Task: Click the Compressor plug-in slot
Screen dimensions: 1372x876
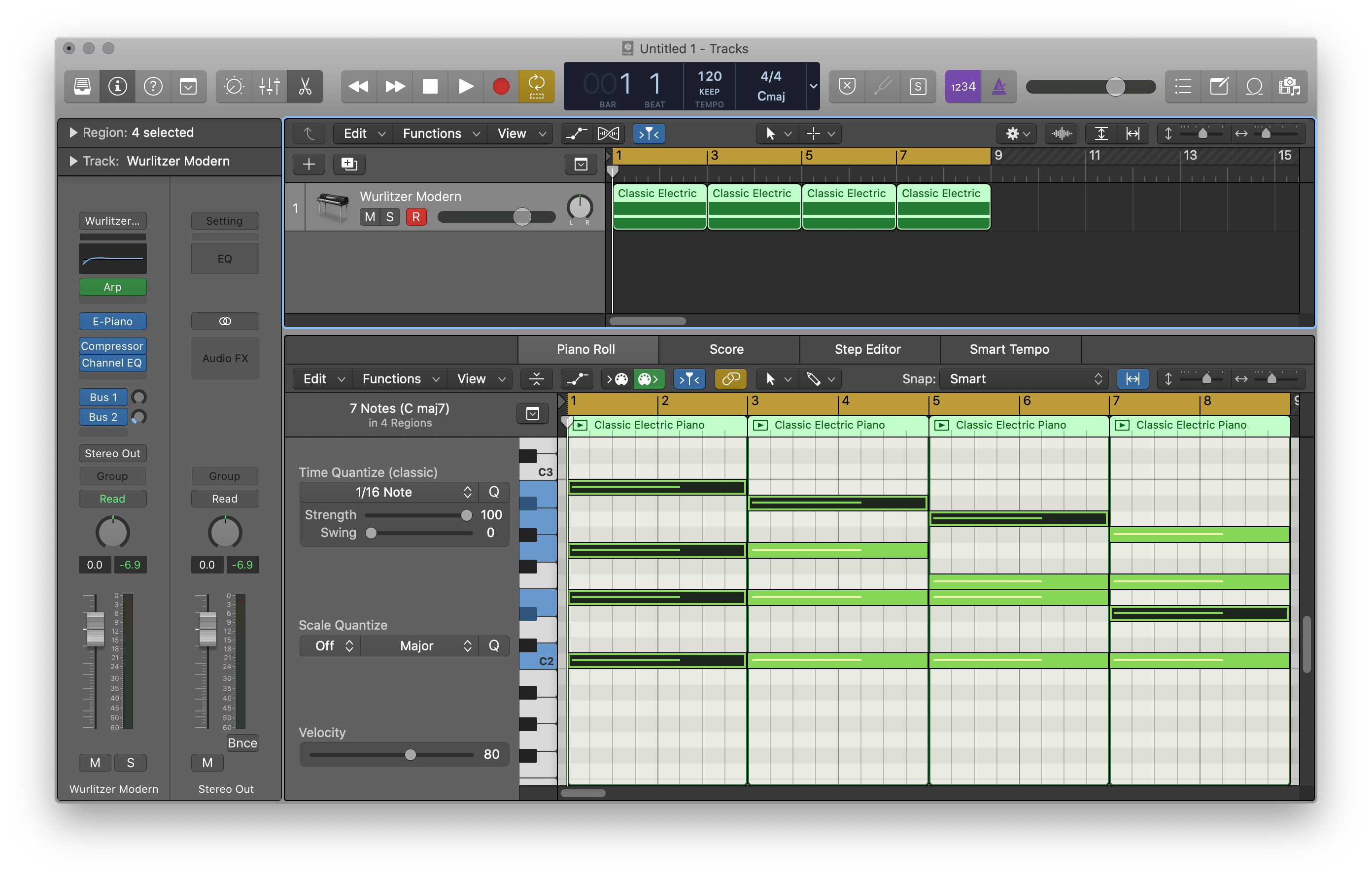Action: point(112,346)
